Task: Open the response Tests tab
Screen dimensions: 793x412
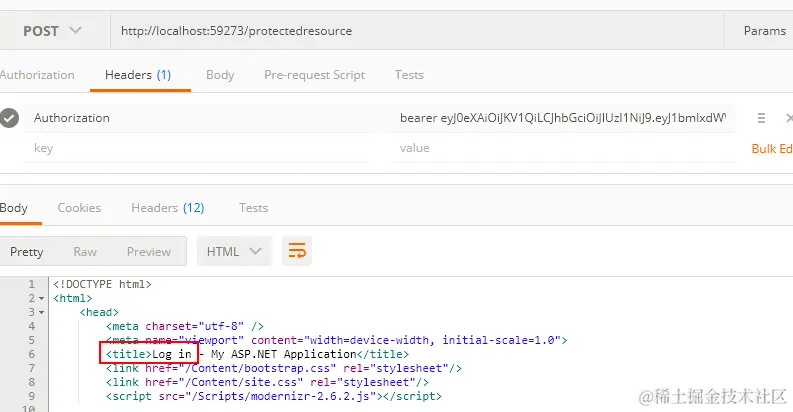Action: [253, 208]
